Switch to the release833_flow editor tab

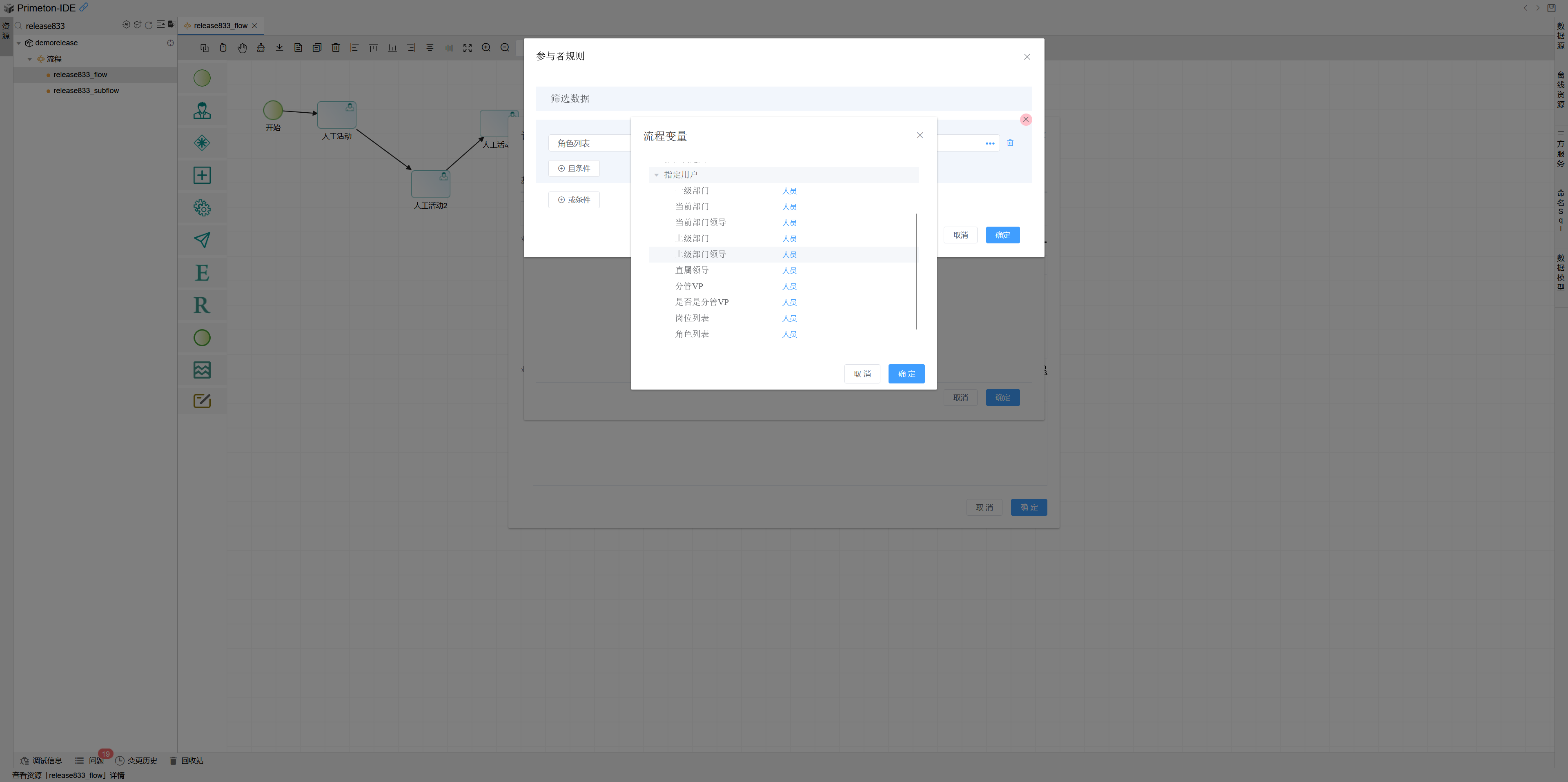click(220, 26)
